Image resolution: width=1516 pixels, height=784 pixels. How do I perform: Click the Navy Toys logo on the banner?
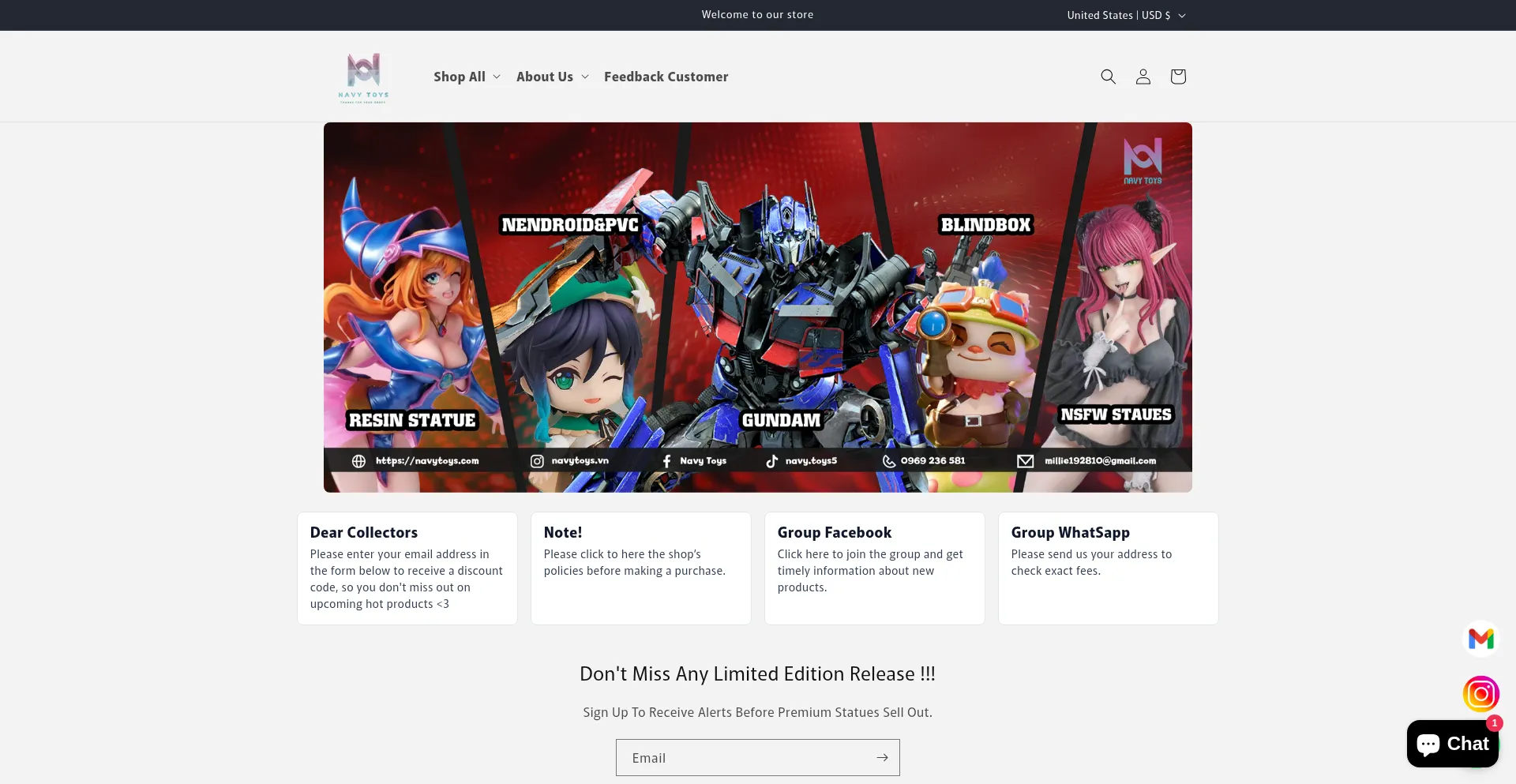[1143, 161]
